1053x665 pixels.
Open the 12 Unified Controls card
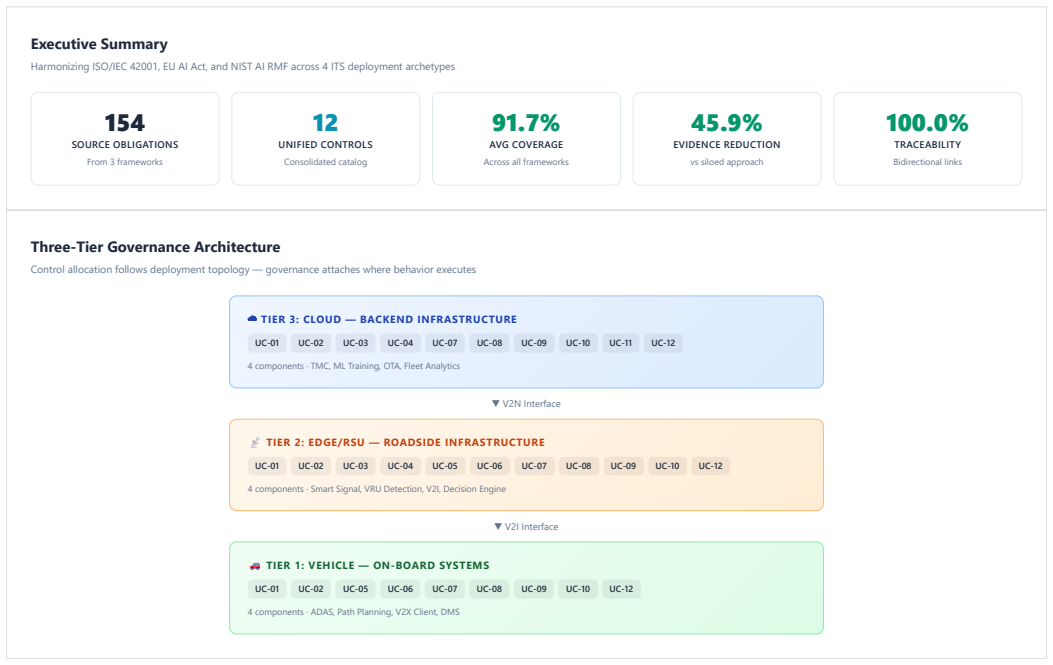(x=326, y=139)
